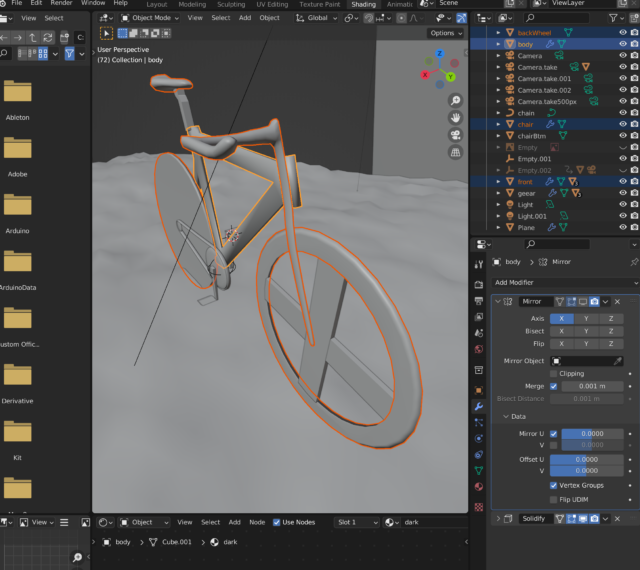
Task: Switch to the UV Editing workspace tab
Action: coord(272,4)
